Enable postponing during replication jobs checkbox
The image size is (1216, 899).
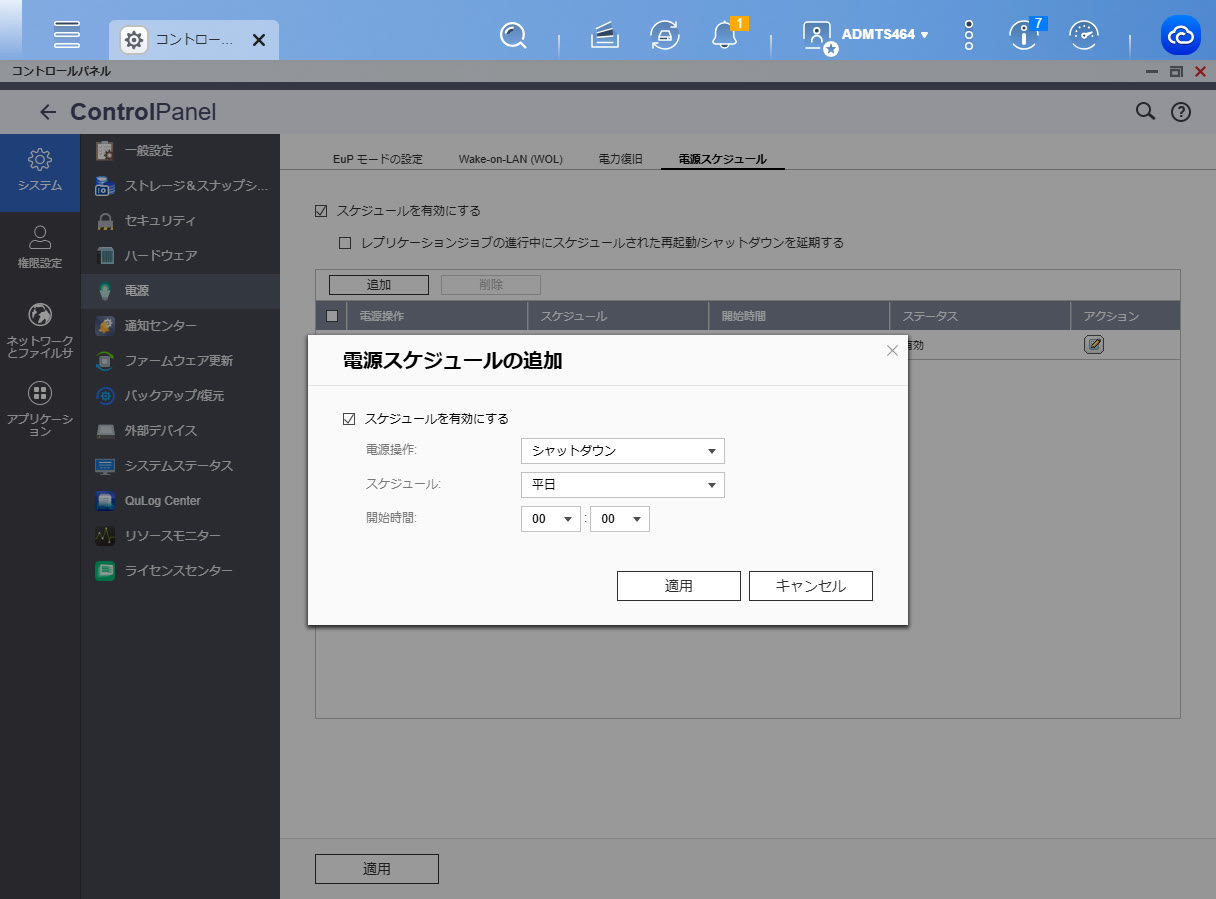(345, 242)
